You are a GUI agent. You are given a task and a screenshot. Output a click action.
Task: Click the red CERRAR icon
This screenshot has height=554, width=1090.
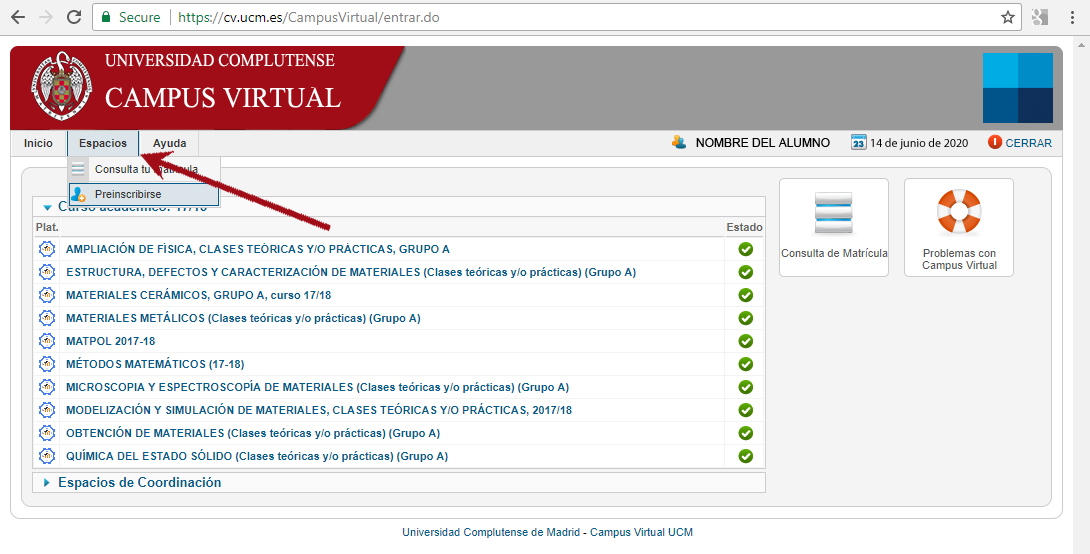pyautogui.click(x=995, y=142)
